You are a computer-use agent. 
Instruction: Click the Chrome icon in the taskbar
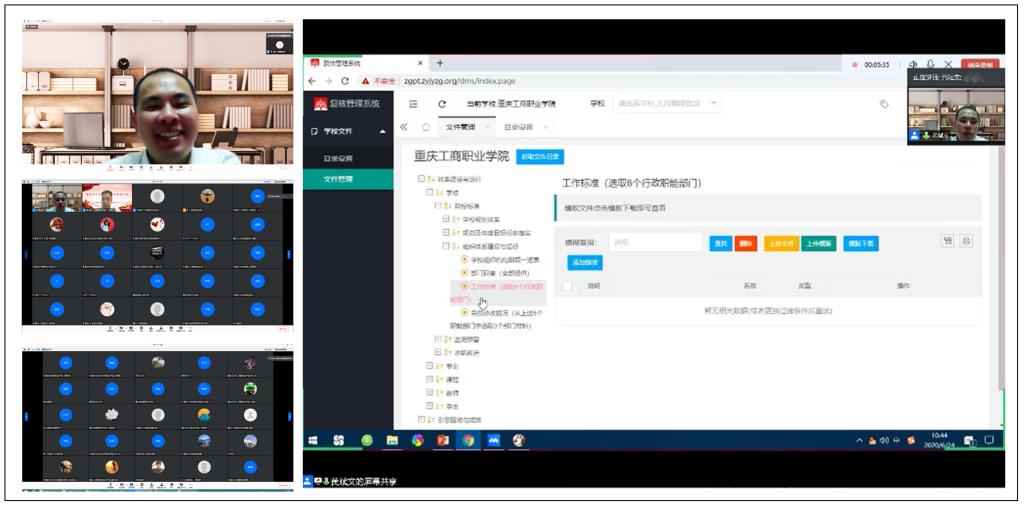coord(468,440)
